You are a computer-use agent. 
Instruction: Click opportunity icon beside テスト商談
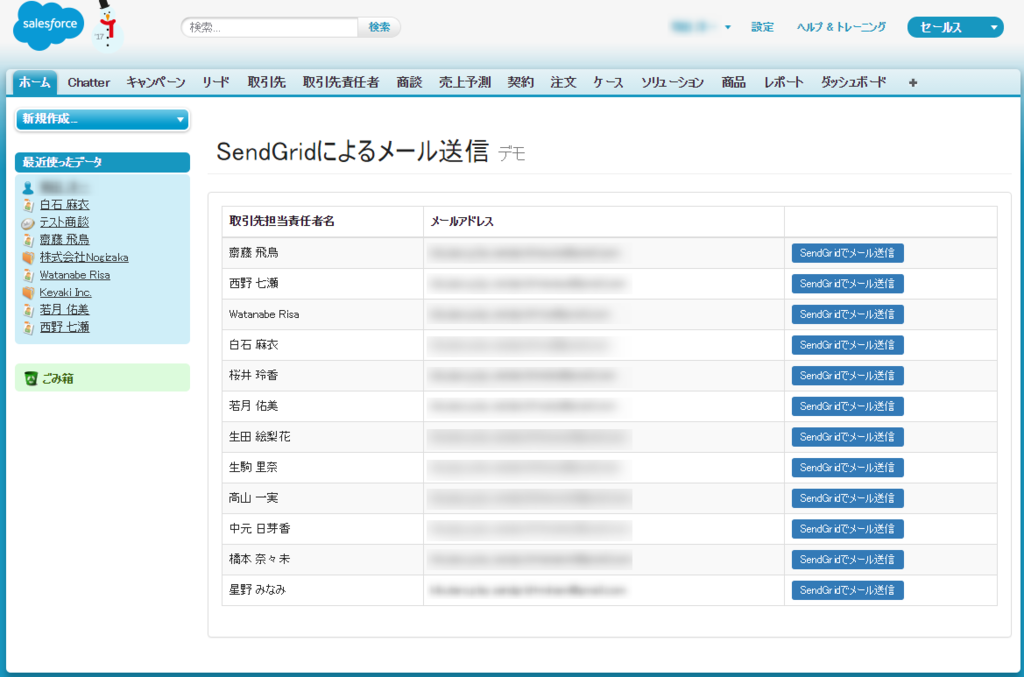click(x=28, y=223)
